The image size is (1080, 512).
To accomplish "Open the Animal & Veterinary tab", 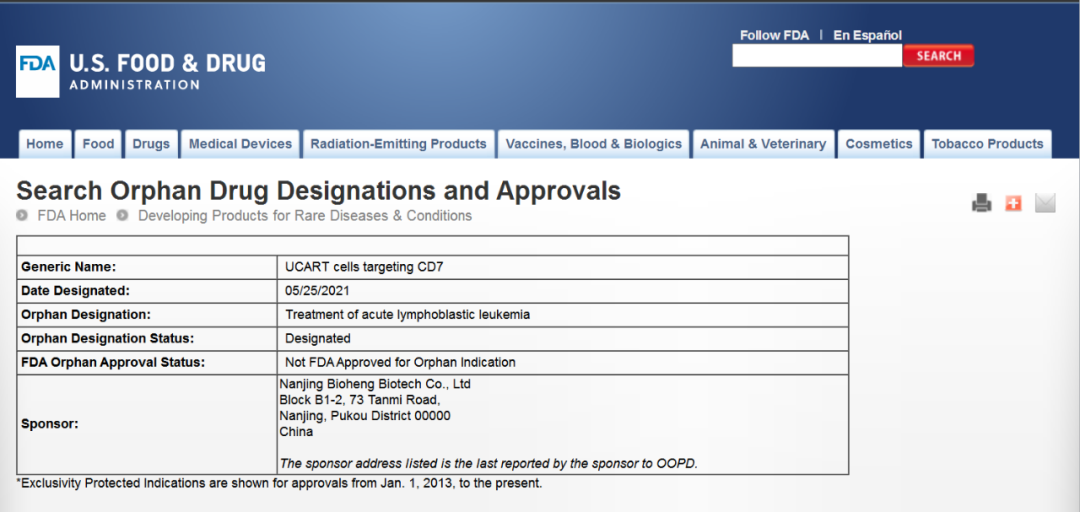I will [763, 144].
